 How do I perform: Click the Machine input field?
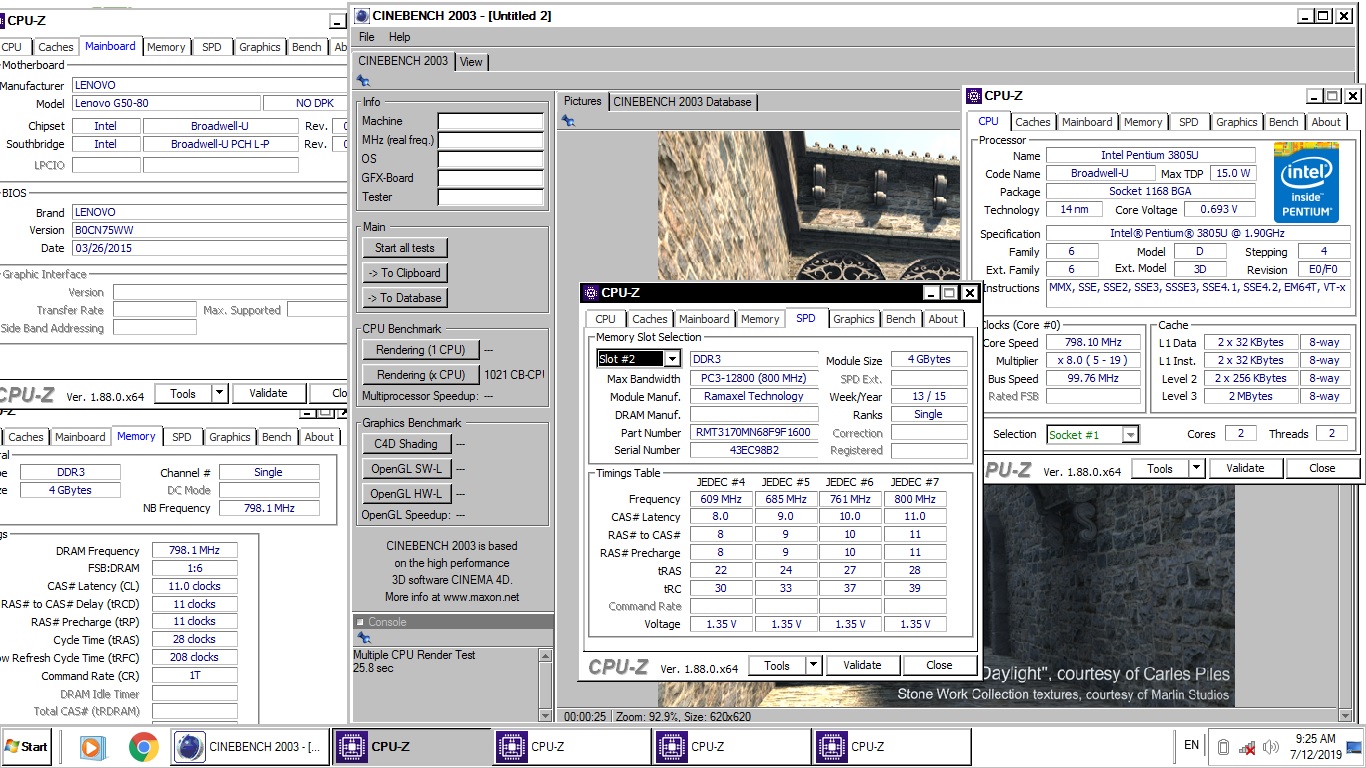(x=491, y=121)
